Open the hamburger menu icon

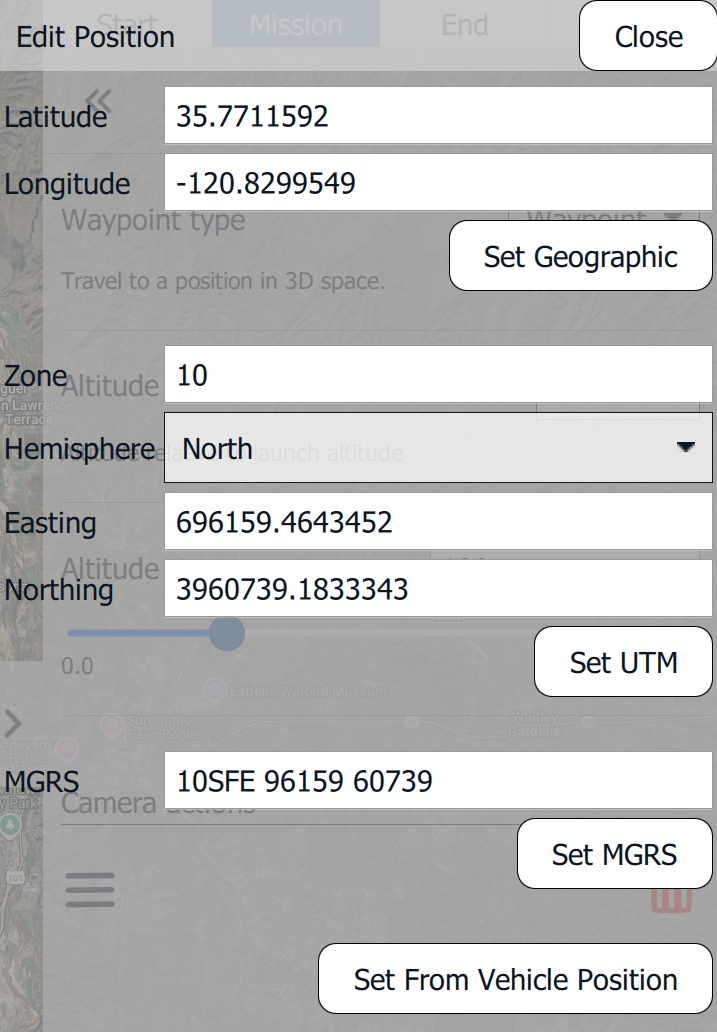[90, 889]
